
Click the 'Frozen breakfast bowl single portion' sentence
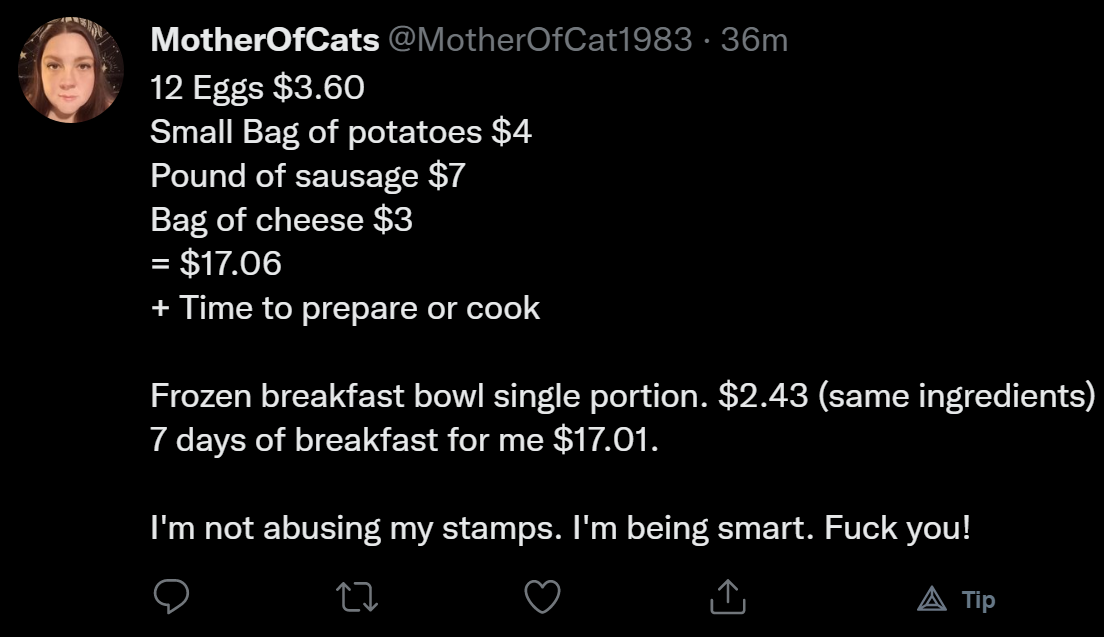(x=429, y=396)
